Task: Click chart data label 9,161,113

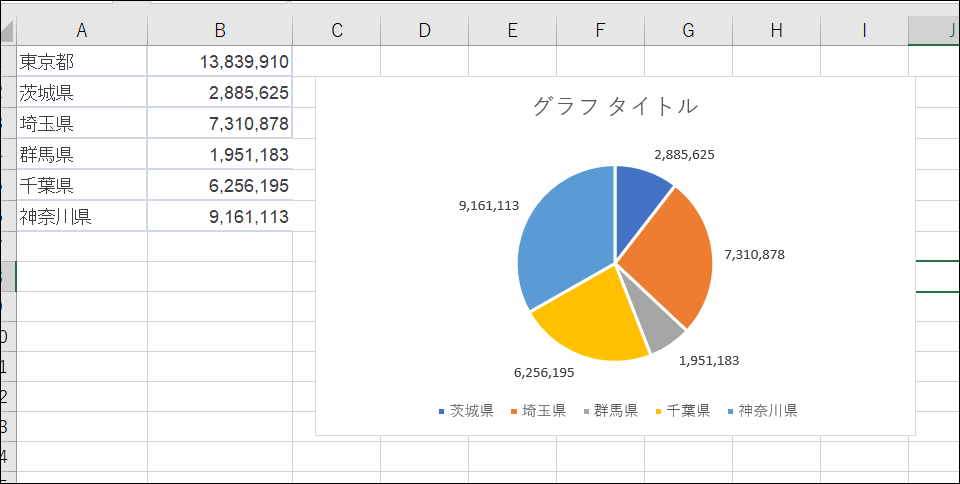Action: [x=489, y=206]
